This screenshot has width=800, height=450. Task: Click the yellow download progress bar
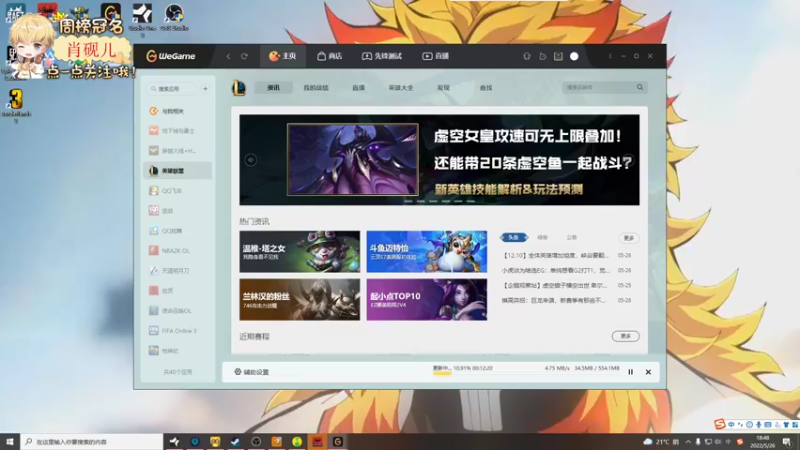coord(442,373)
